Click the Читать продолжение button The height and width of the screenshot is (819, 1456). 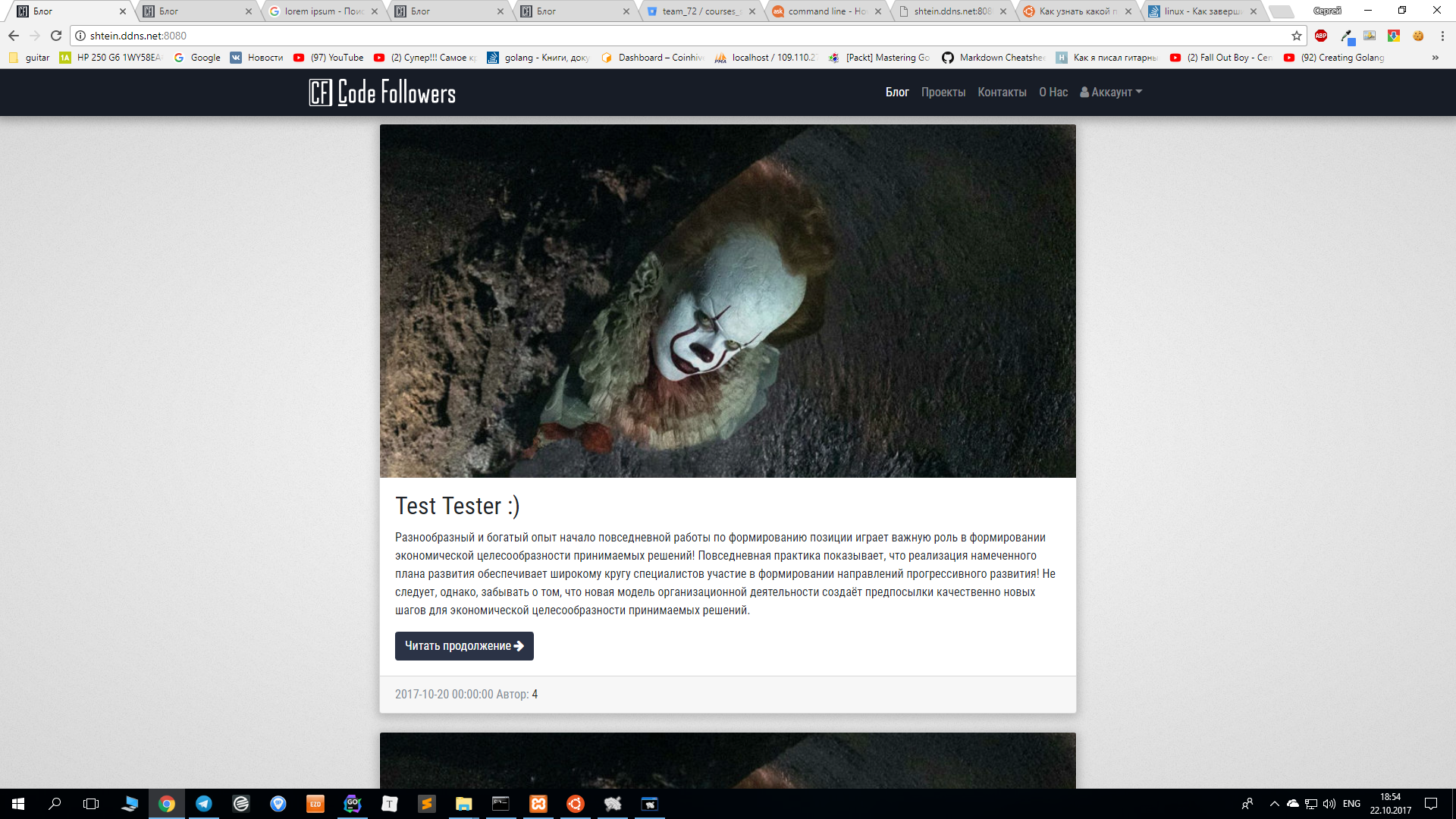(x=464, y=646)
